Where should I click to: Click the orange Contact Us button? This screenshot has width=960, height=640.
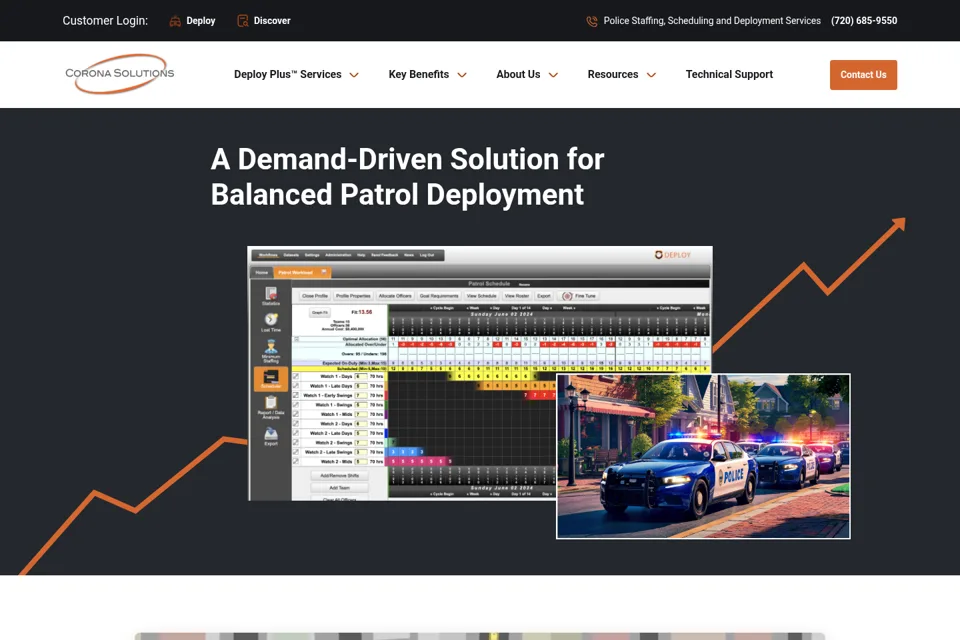(863, 75)
